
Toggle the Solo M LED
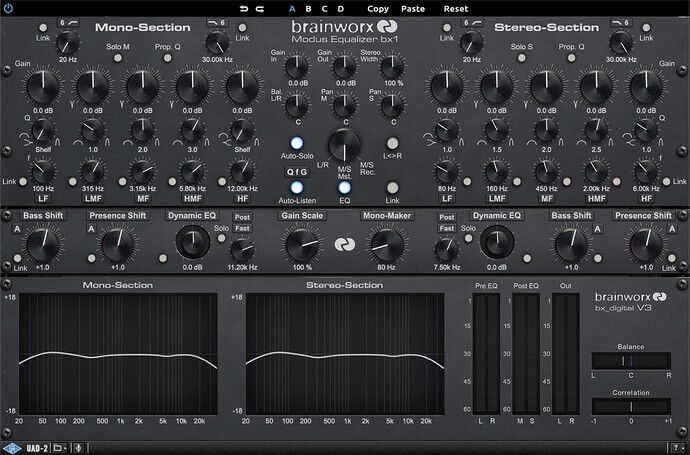pos(117,58)
